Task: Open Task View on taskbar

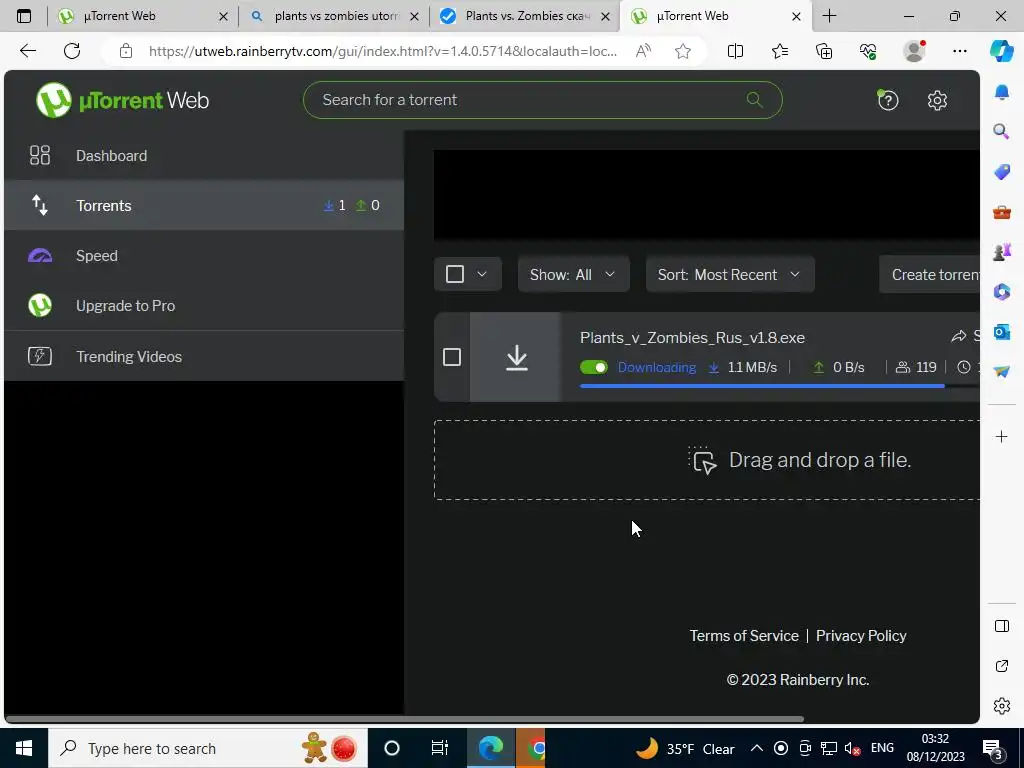Action: (440, 748)
